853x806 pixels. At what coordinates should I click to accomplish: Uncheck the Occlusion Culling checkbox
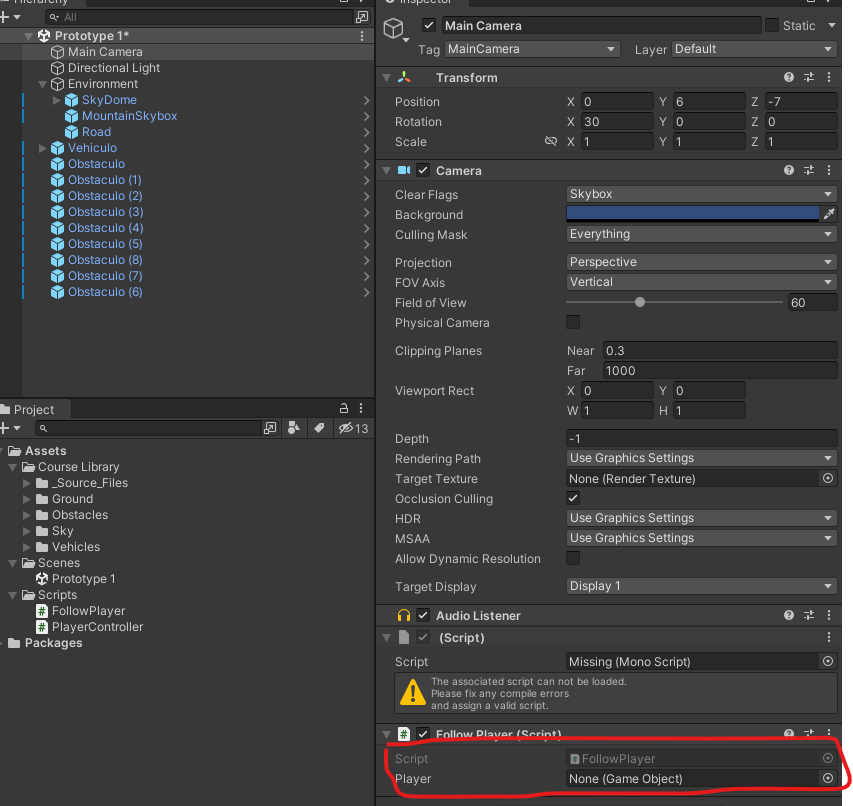click(x=573, y=498)
